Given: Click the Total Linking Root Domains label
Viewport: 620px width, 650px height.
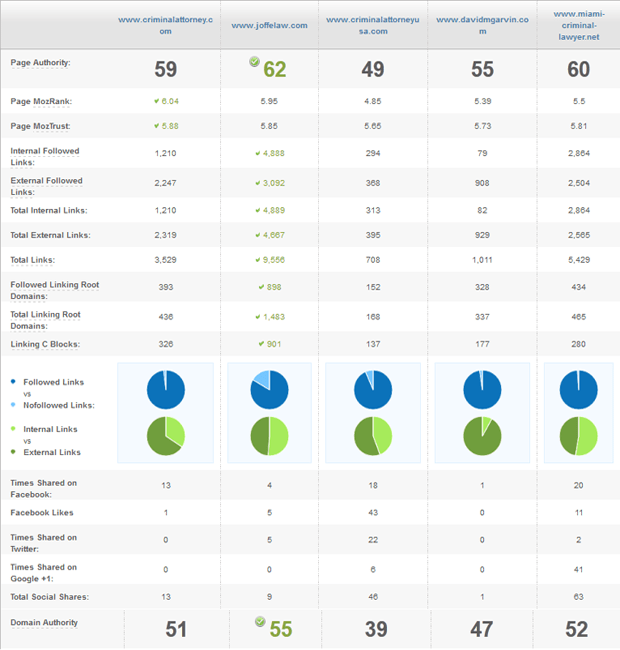Looking at the screenshot, I should coord(45,320).
